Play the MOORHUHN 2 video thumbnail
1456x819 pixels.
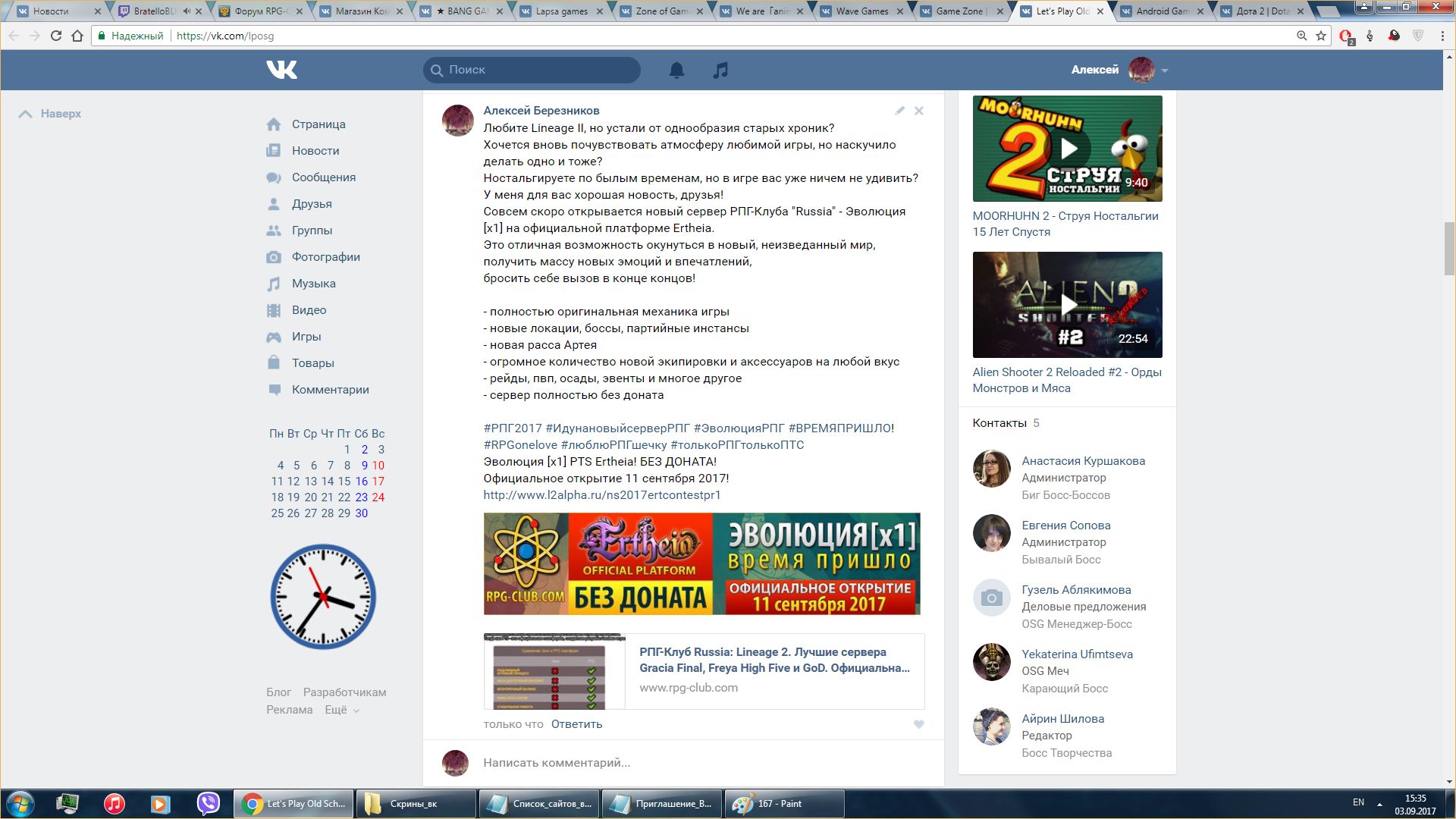point(1067,149)
